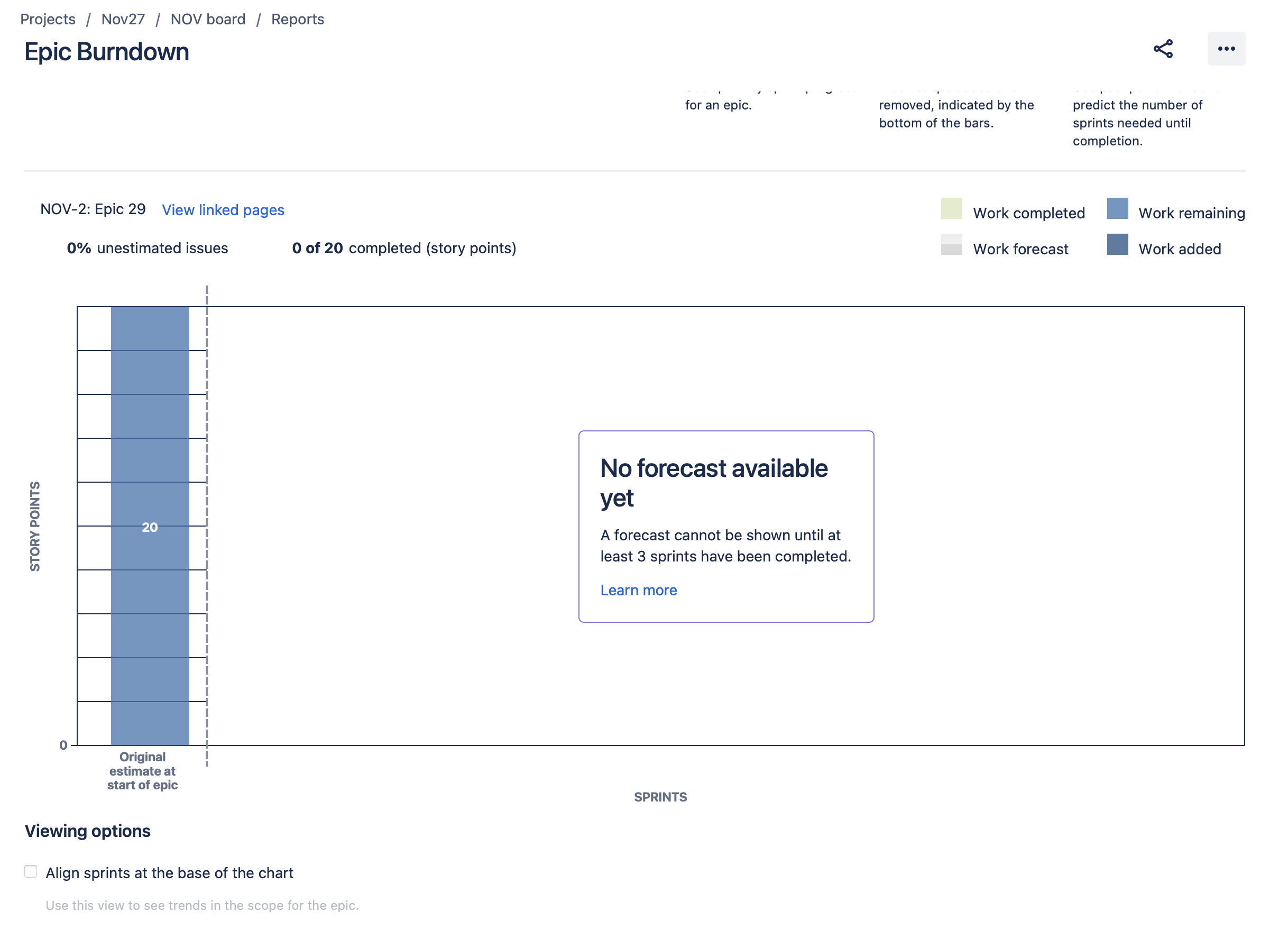Enable Align sprints at base checkbox
1288x940 pixels.
click(31, 871)
